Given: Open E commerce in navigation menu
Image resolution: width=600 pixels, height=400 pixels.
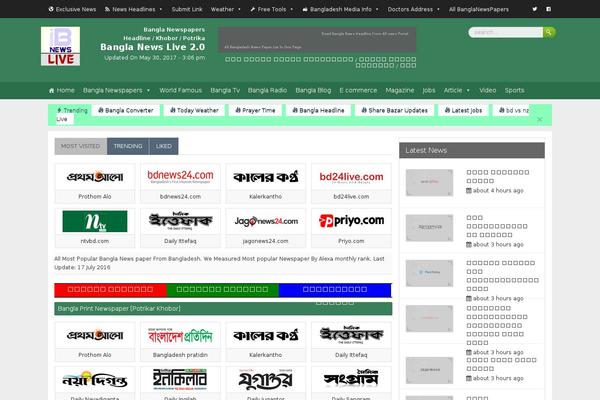Looking at the screenshot, I should pyautogui.click(x=358, y=91).
